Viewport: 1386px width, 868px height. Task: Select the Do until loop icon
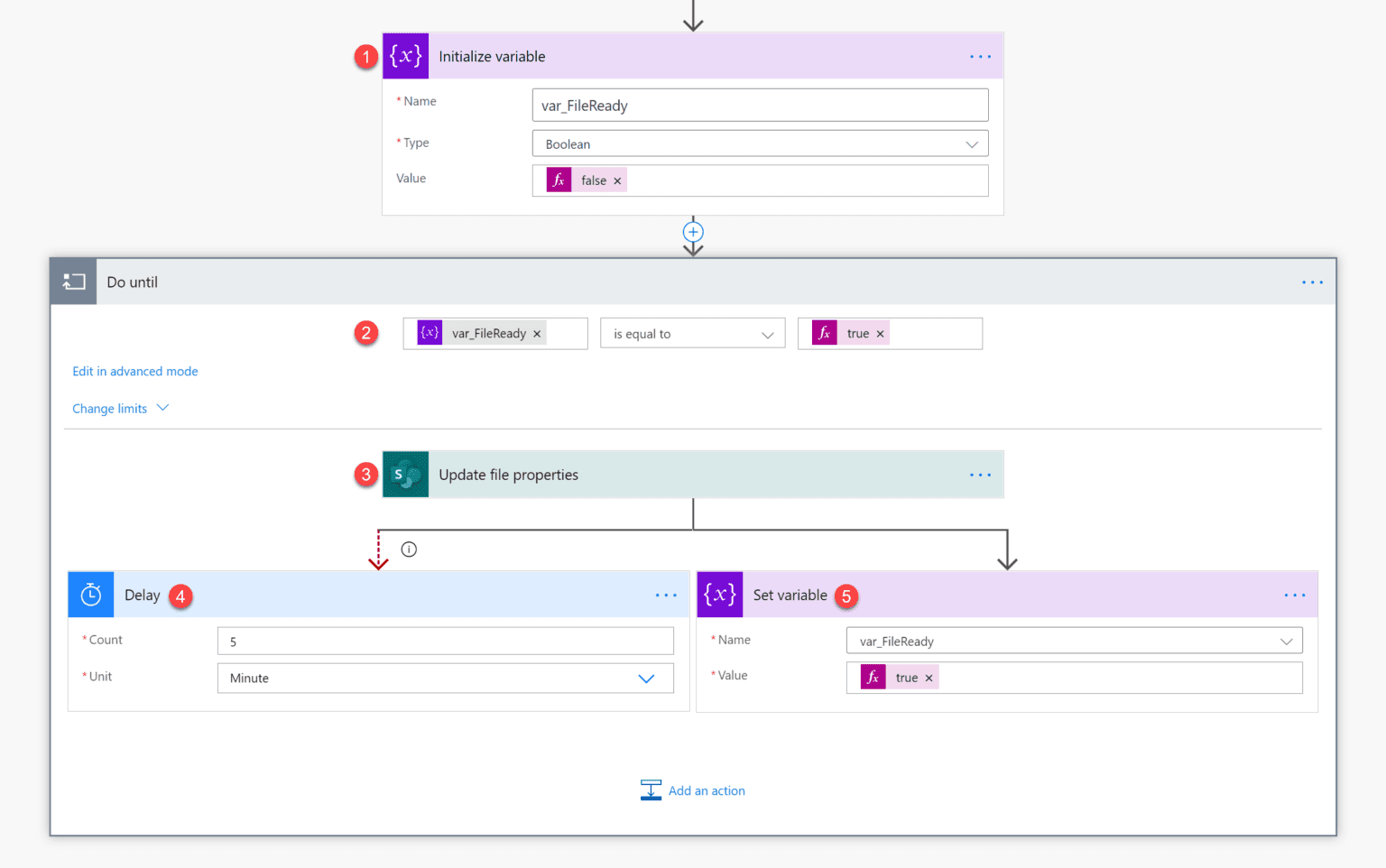[x=72, y=281]
